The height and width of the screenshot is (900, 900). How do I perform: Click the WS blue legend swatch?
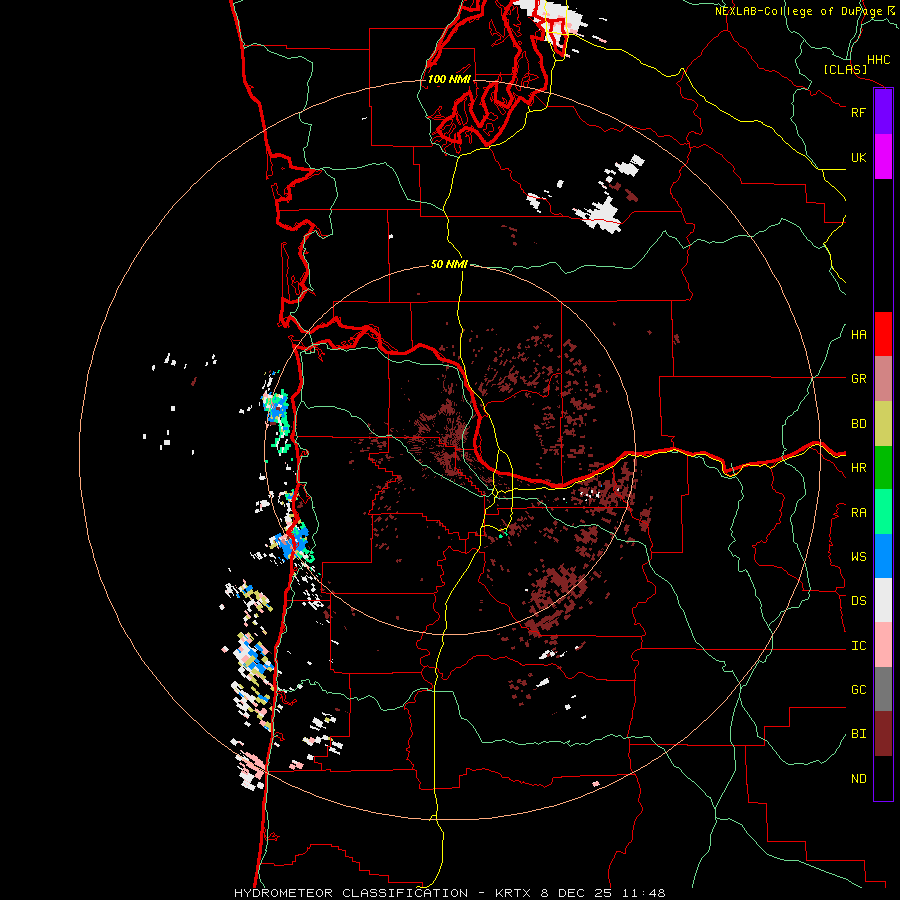pyautogui.click(x=883, y=556)
